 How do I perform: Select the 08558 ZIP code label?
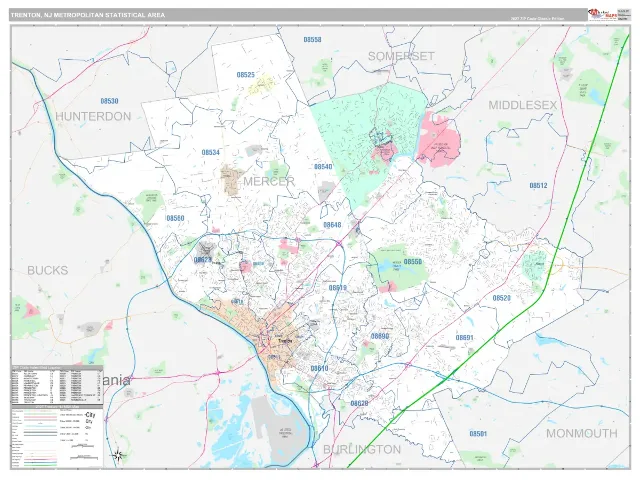pyautogui.click(x=312, y=40)
